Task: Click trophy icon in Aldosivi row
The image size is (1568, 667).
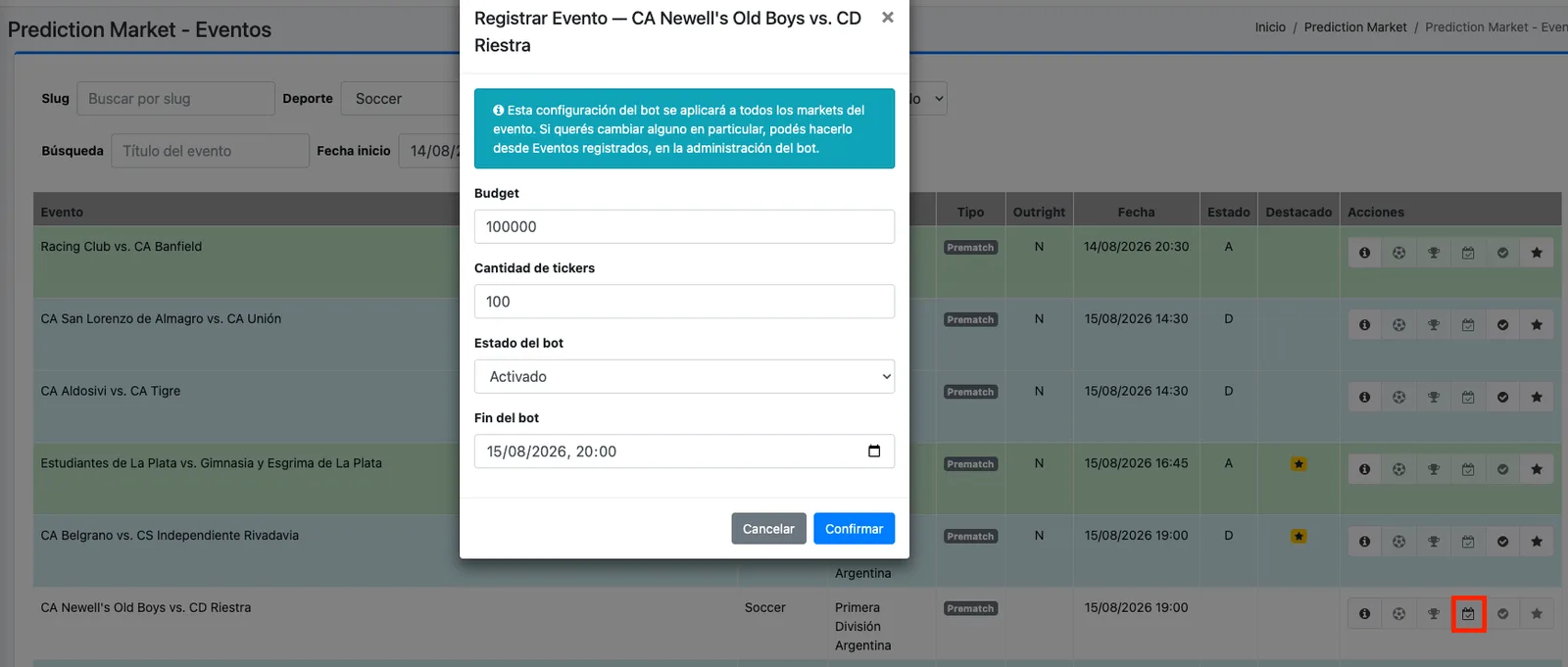Action: coord(1434,398)
